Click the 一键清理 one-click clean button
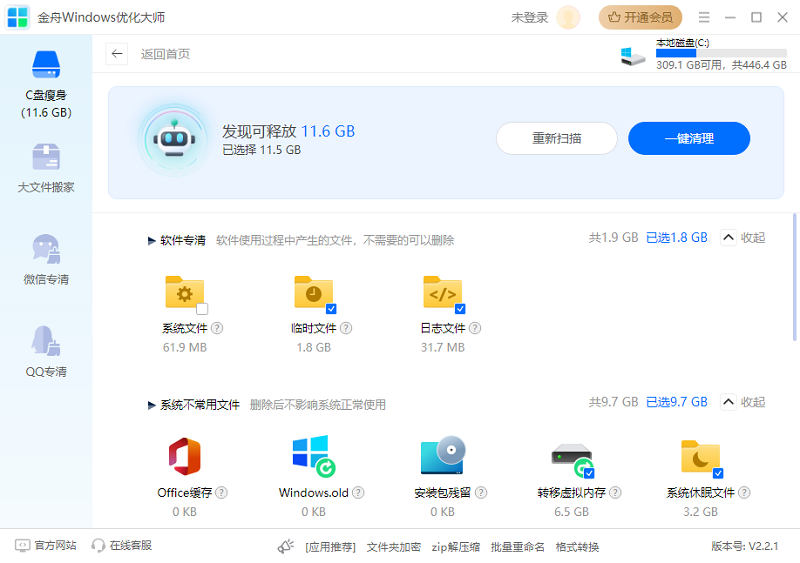Viewport: 800px width, 563px height. [x=689, y=138]
